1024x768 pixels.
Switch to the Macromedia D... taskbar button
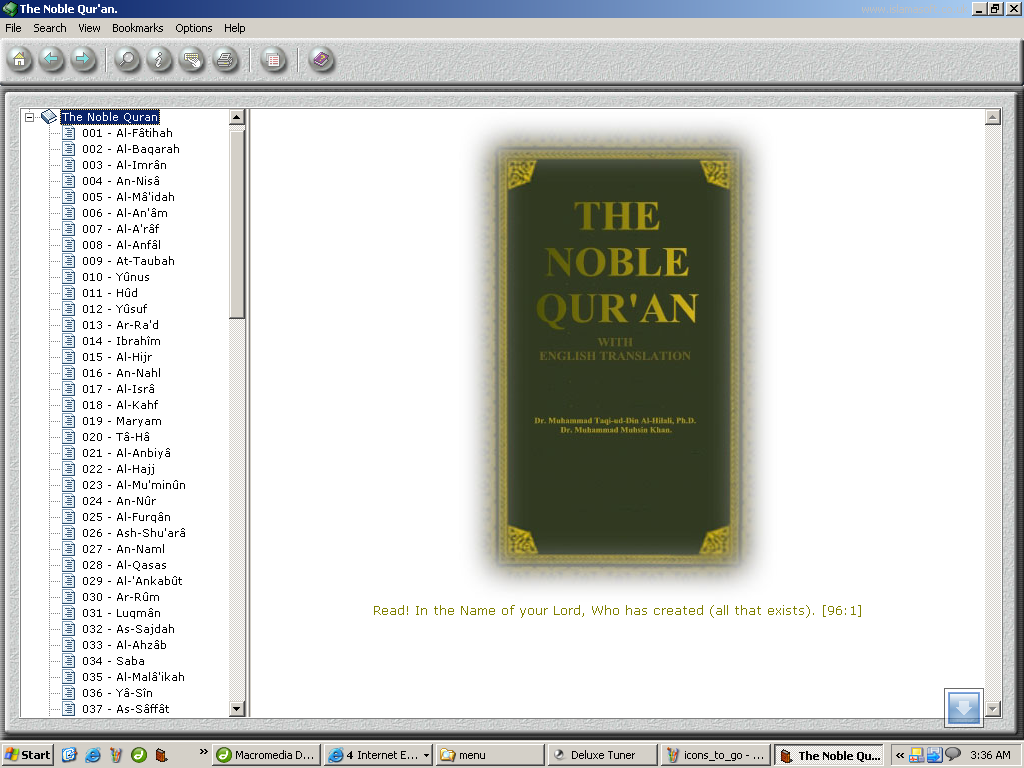pyautogui.click(x=267, y=755)
